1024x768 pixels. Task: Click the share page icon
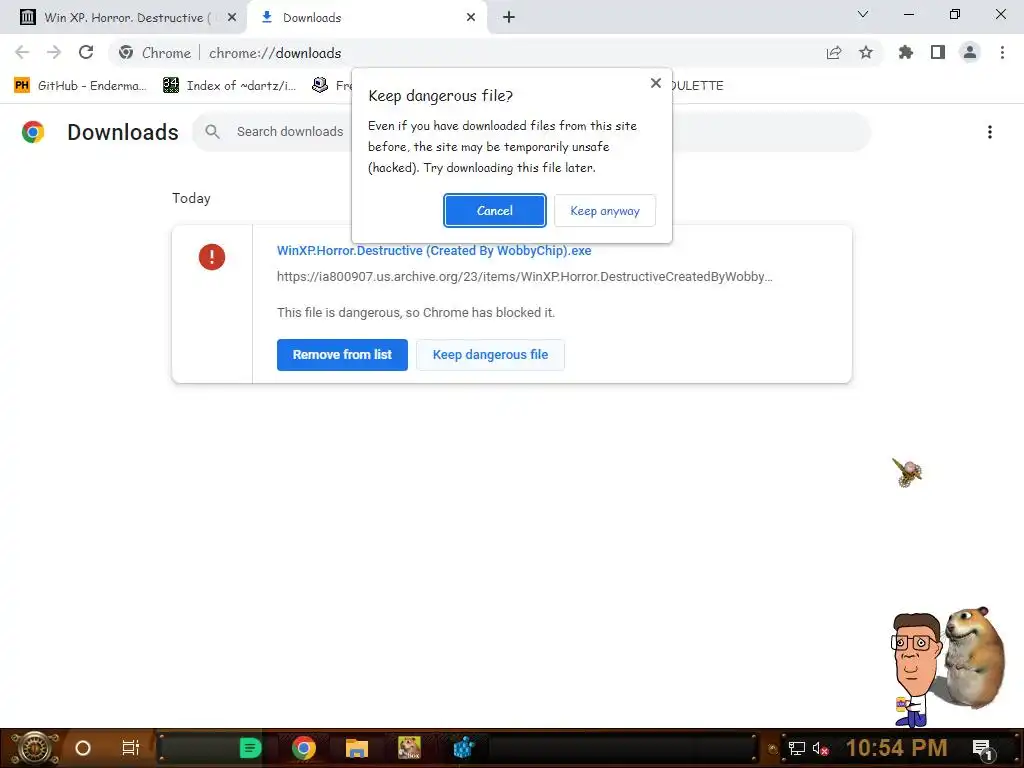pyautogui.click(x=834, y=52)
